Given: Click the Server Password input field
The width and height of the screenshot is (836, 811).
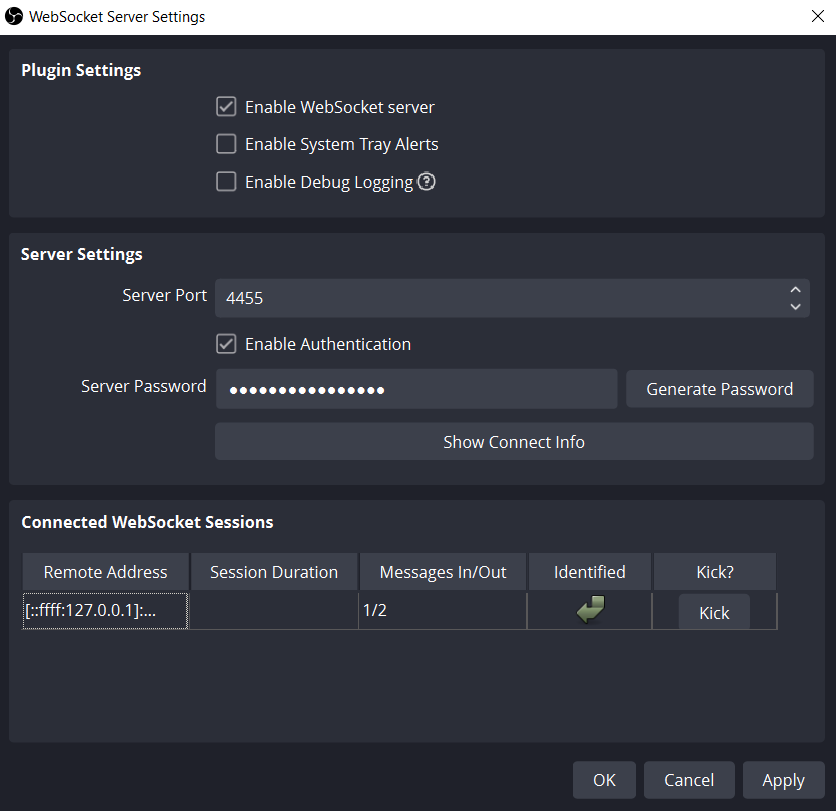Looking at the screenshot, I should pos(417,389).
